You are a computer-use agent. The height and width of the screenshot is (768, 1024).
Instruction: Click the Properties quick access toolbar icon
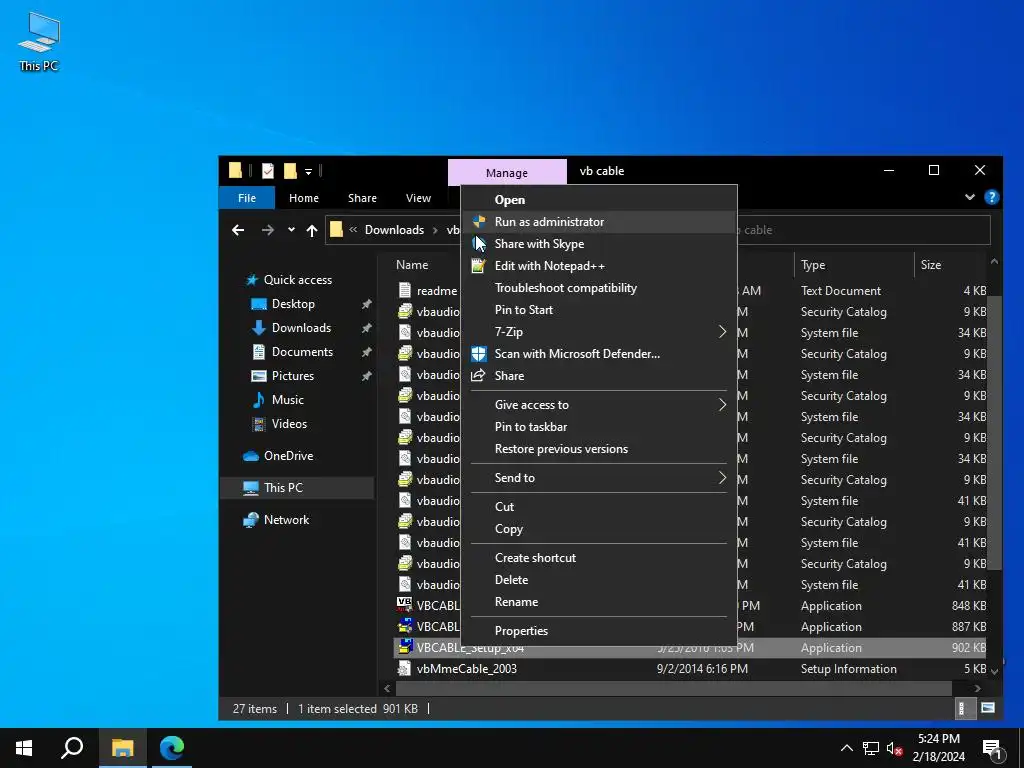(268, 171)
